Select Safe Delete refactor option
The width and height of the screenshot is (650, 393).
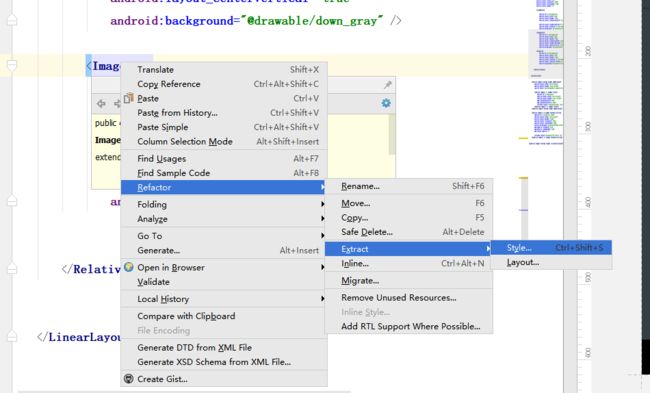pyautogui.click(x=409, y=232)
